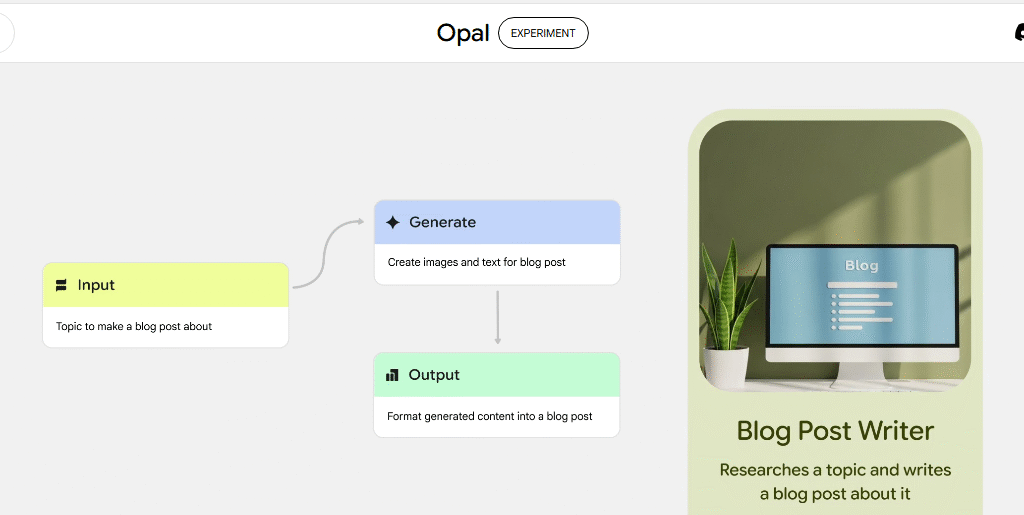Click "Format generated content into a blog post" text
This screenshot has height=515, width=1024.
tap(490, 416)
